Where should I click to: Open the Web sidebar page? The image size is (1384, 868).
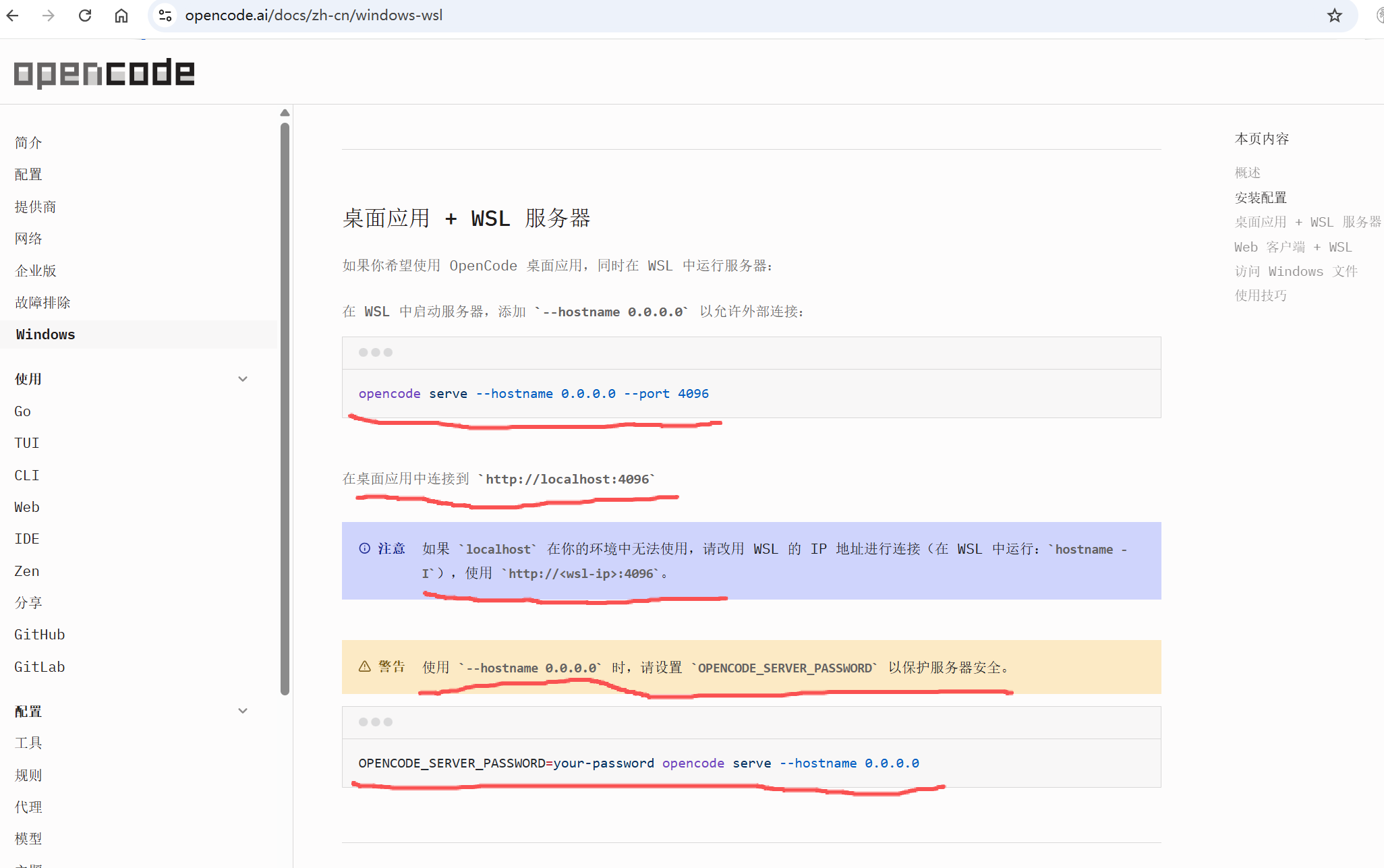[x=26, y=507]
